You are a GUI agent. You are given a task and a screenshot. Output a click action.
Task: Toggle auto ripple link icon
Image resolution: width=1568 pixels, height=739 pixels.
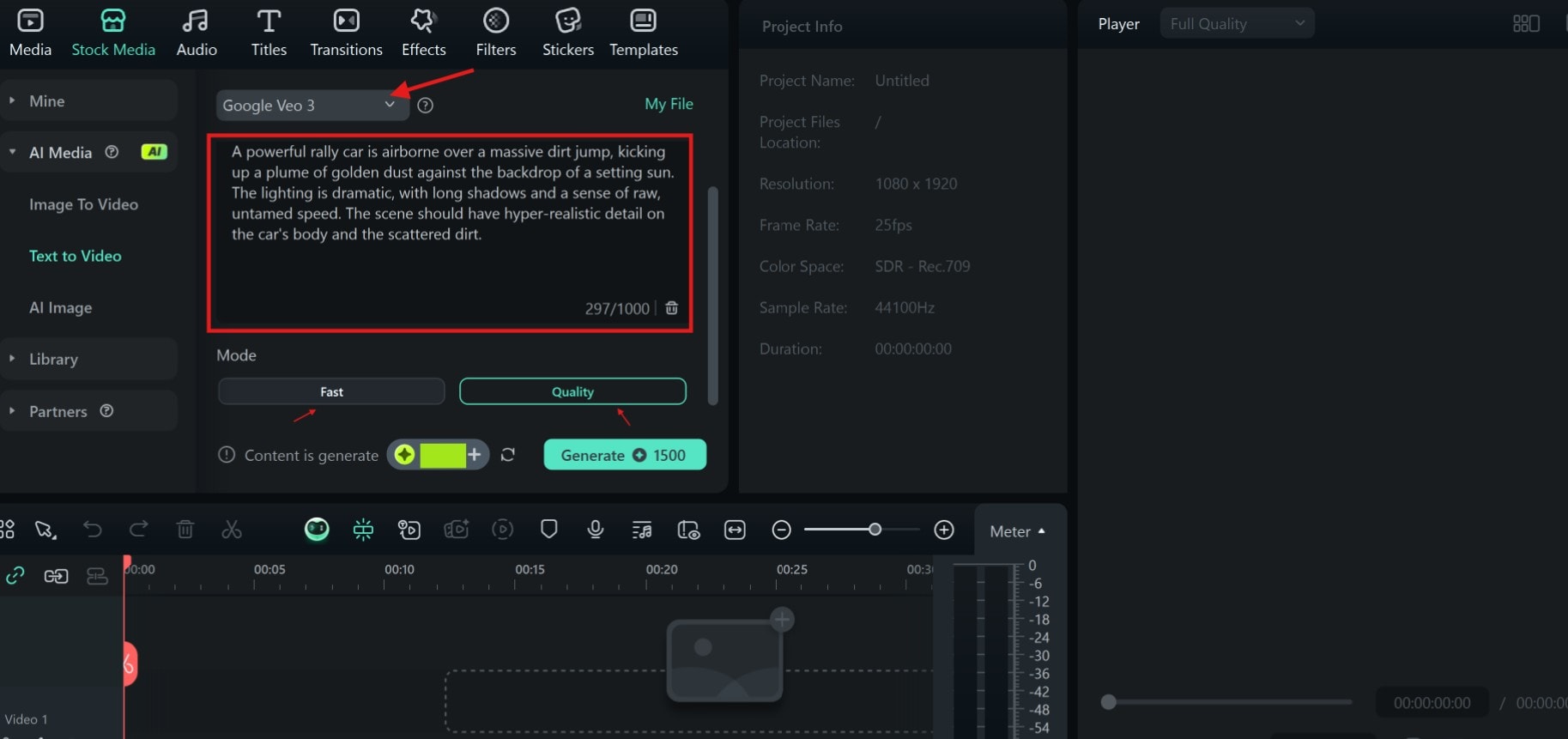pyautogui.click(x=15, y=576)
